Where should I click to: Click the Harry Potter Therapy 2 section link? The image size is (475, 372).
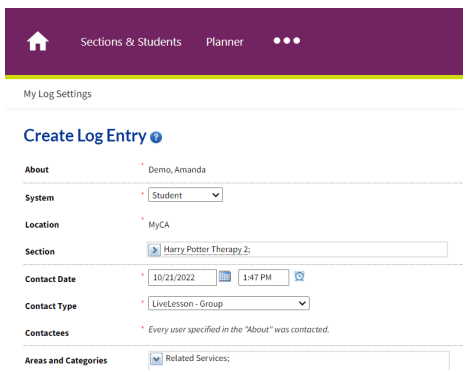(207, 249)
